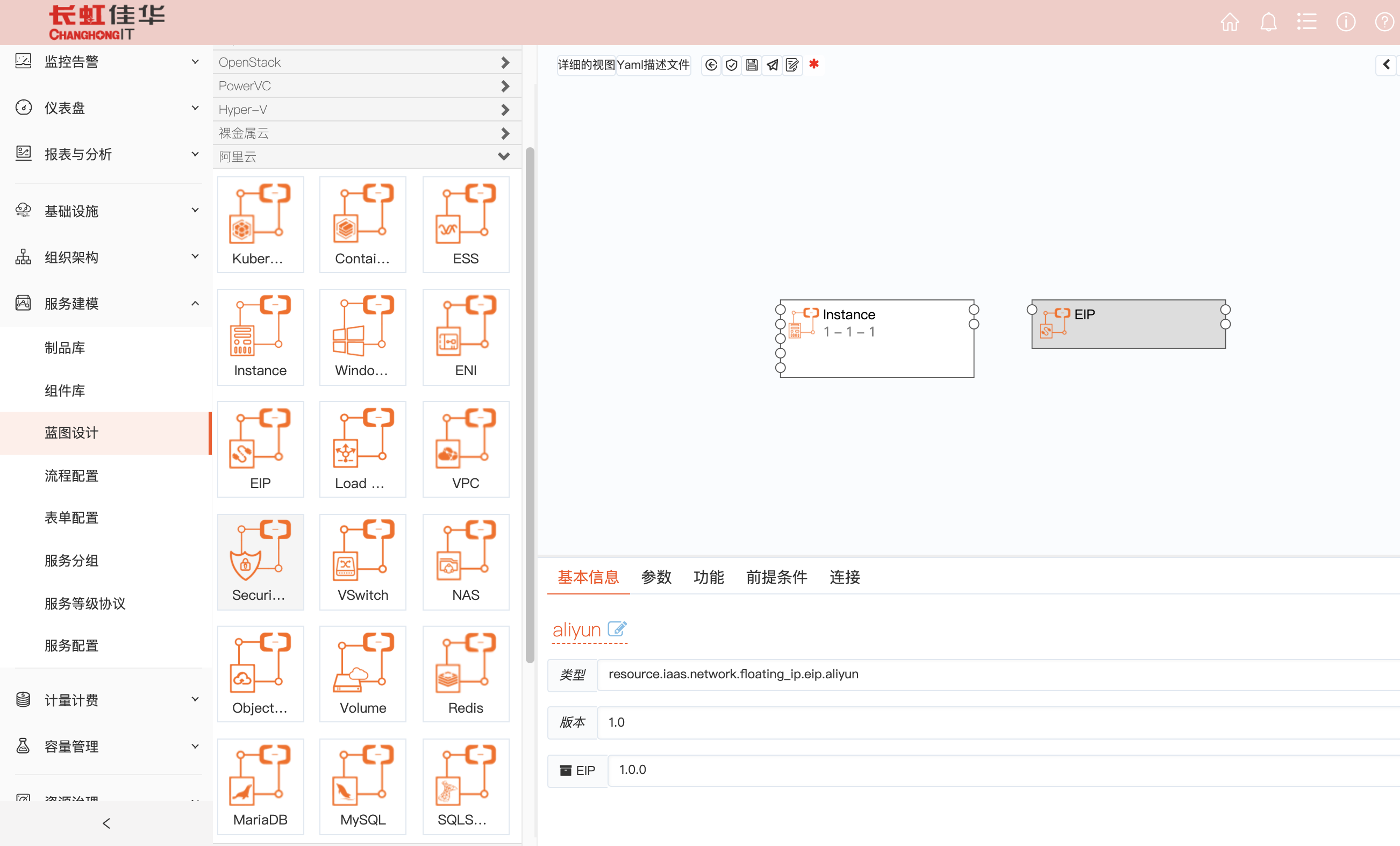Click the shield validate icon
Viewport: 1400px width, 846px height.
[x=731, y=65]
